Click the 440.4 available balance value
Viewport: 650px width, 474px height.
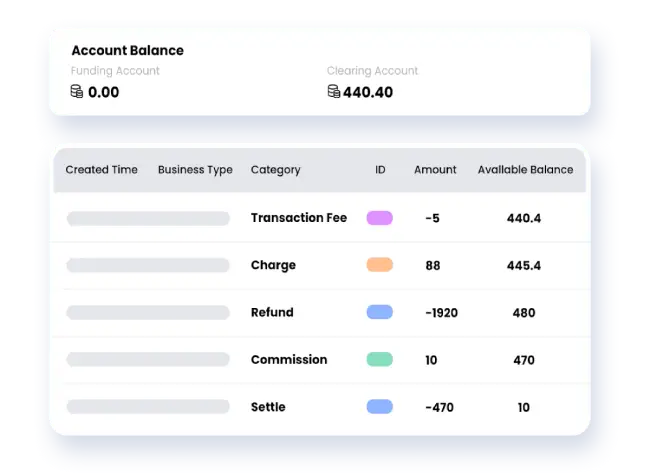[x=524, y=218]
